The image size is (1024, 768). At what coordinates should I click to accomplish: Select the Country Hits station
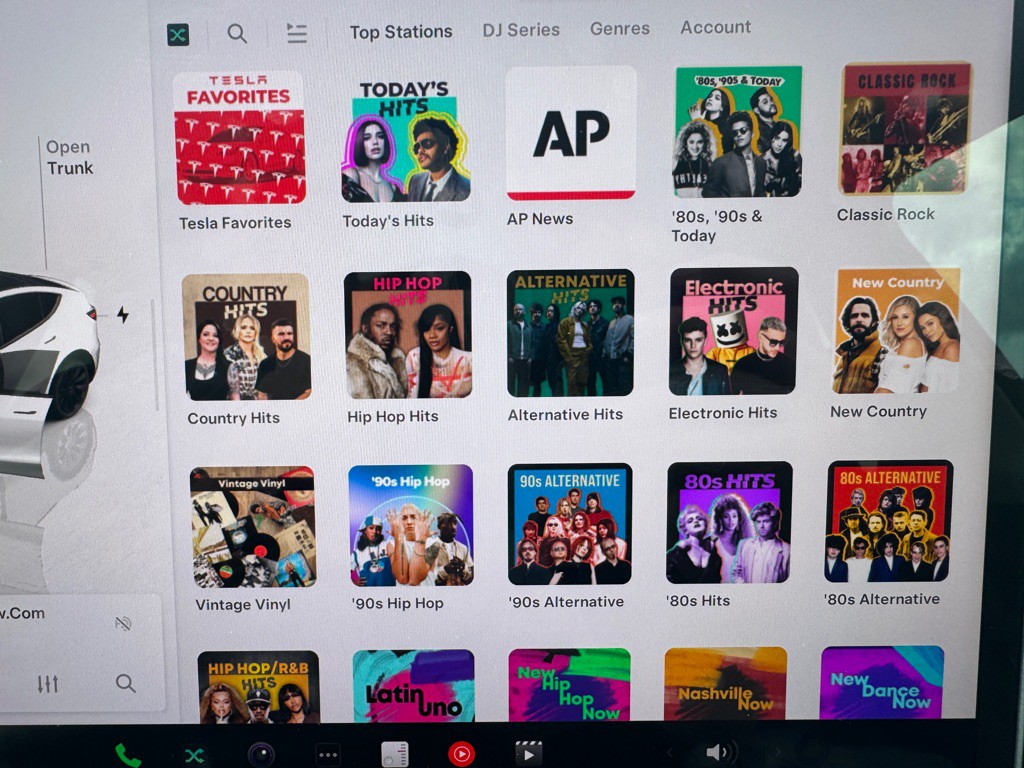pyautogui.click(x=246, y=337)
